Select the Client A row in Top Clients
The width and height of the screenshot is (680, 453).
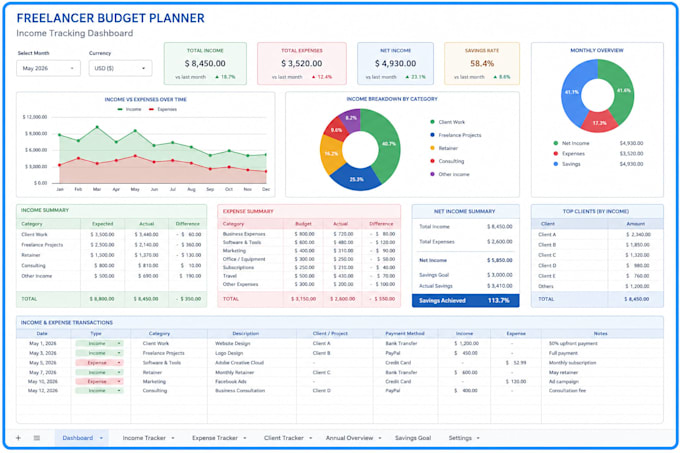tap(597, 234)
